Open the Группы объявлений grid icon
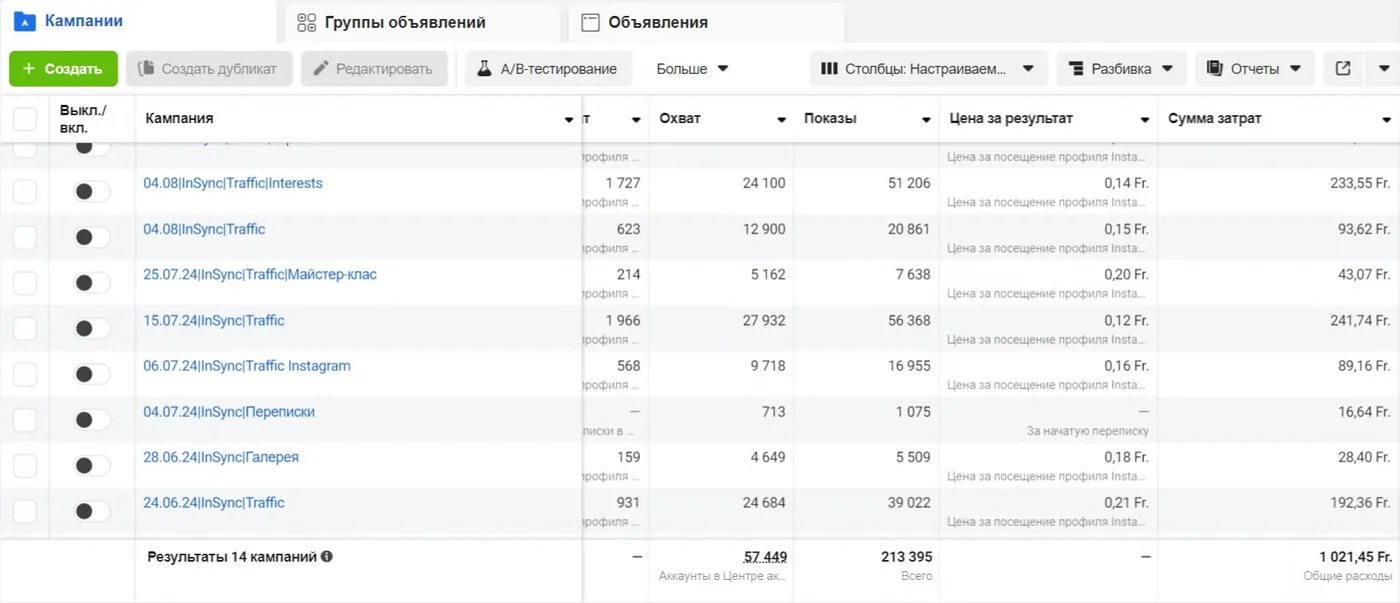This screenshot has height=603, width=1400. coord(307,22)
